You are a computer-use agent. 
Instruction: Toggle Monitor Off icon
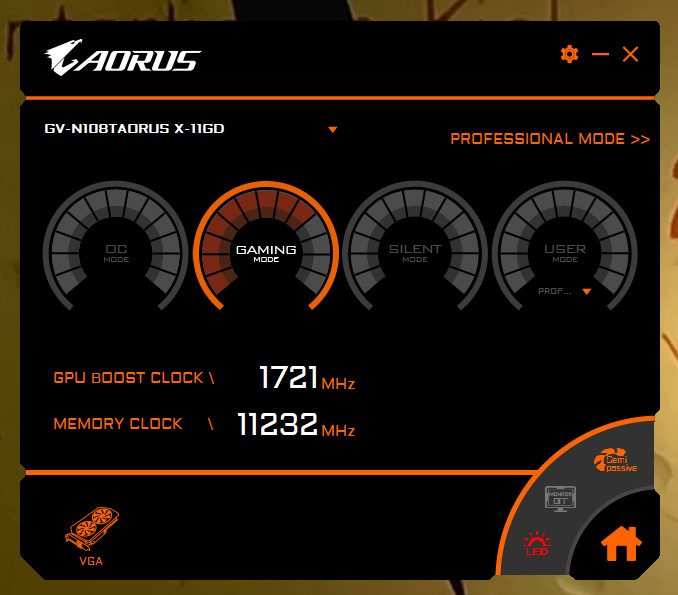pyautogui.click(x=560, y=499)
